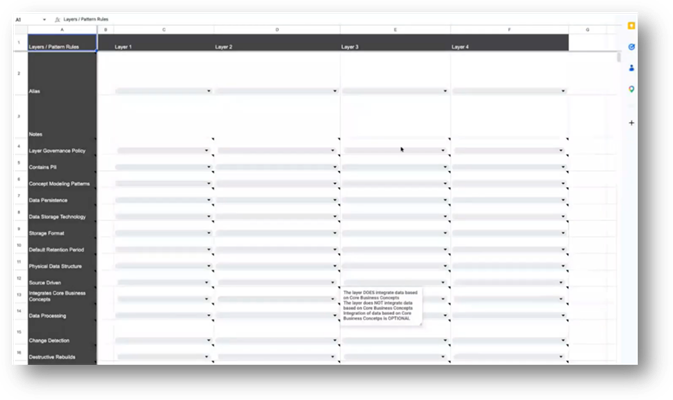Click the 'Data Persistence' label

48,200
